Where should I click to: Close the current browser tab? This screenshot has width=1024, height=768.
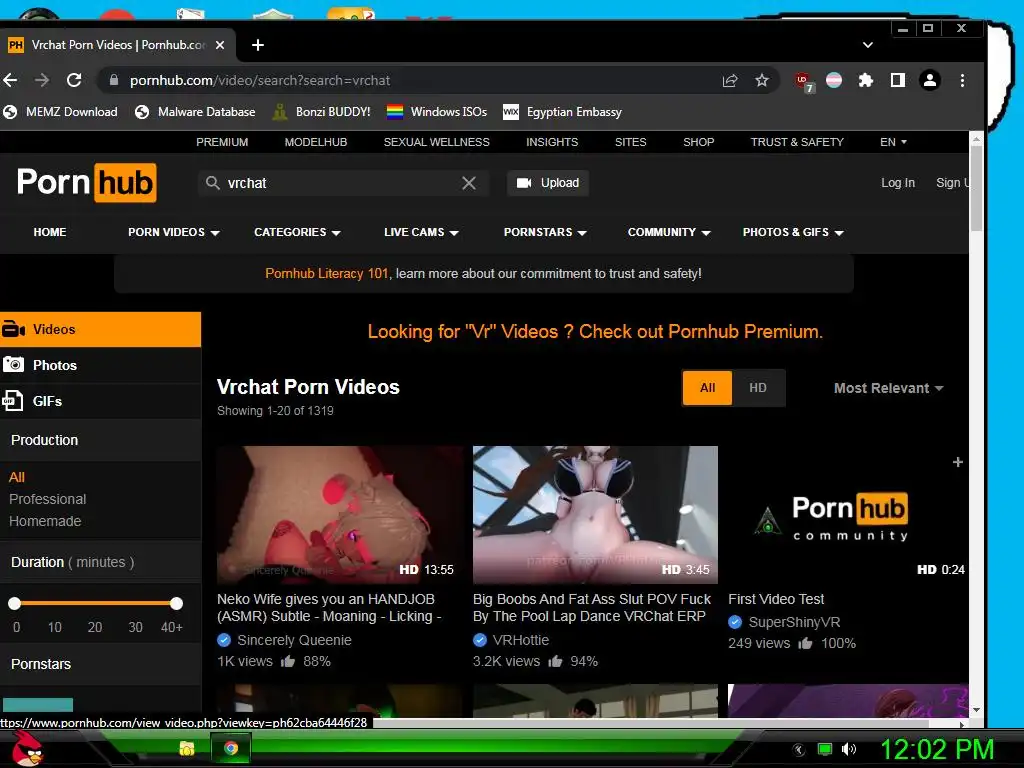[220, 45]
